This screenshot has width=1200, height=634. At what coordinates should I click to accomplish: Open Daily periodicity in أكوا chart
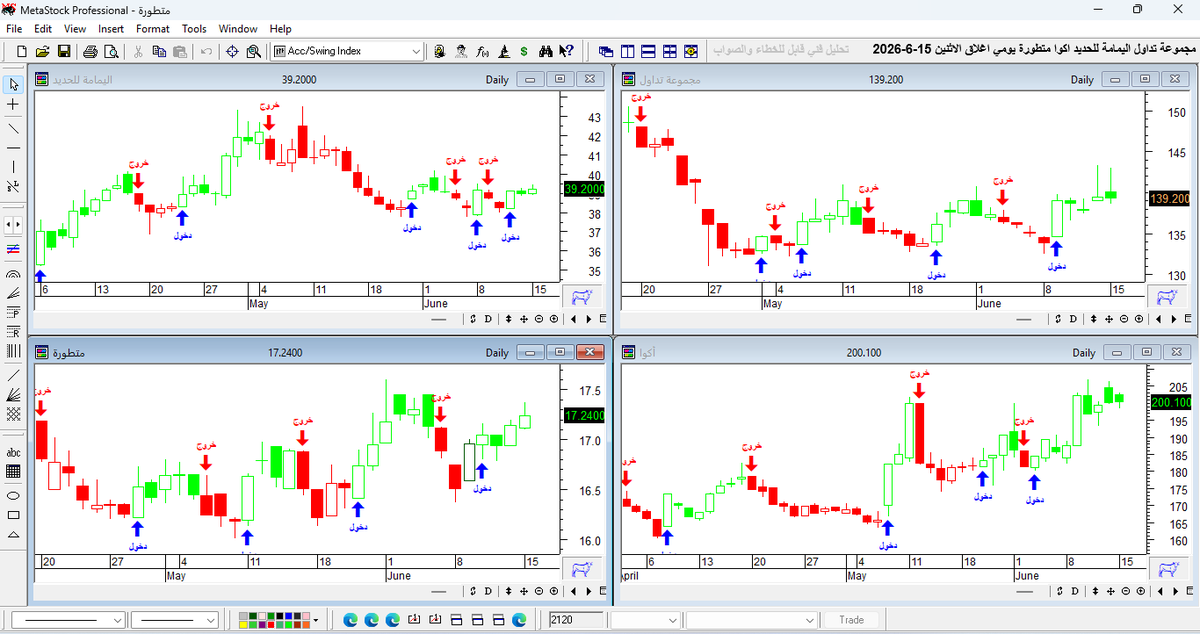click(1084, 353)
